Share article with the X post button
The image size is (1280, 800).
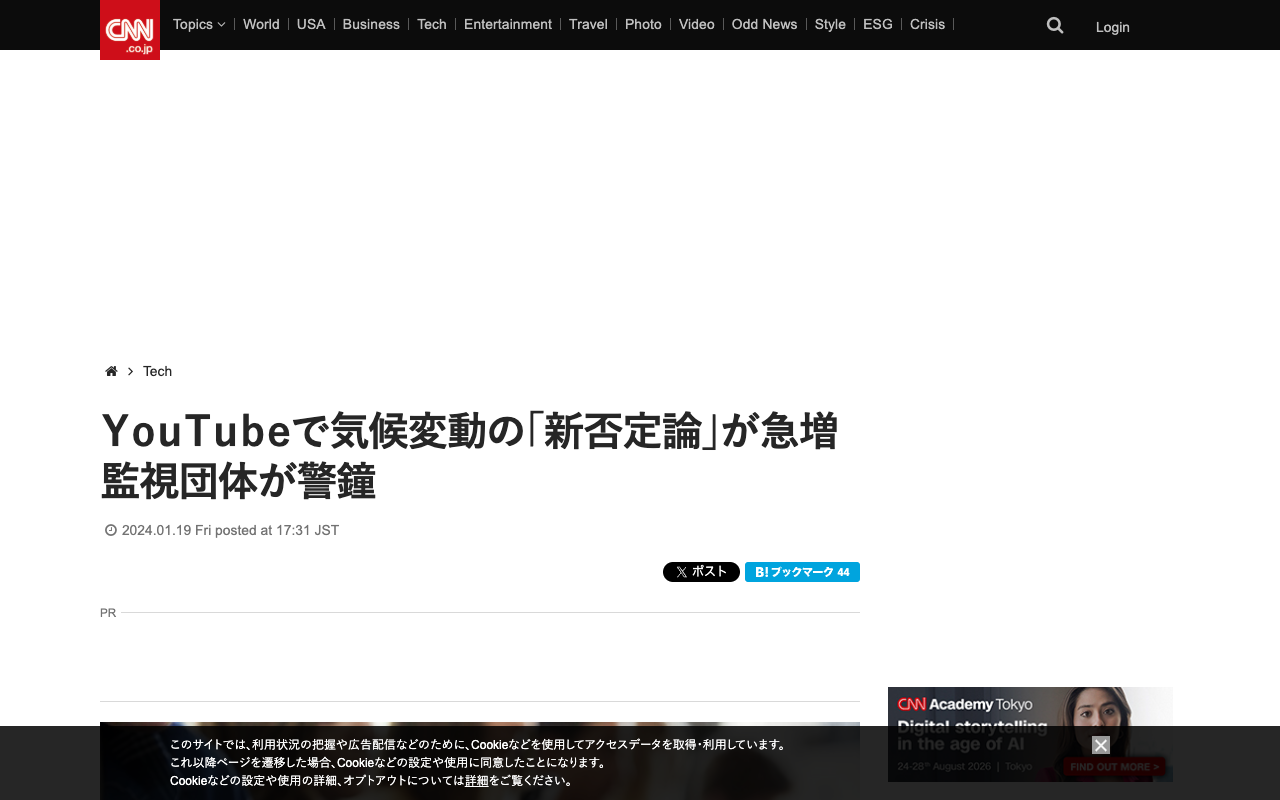(x=701, y=572)
